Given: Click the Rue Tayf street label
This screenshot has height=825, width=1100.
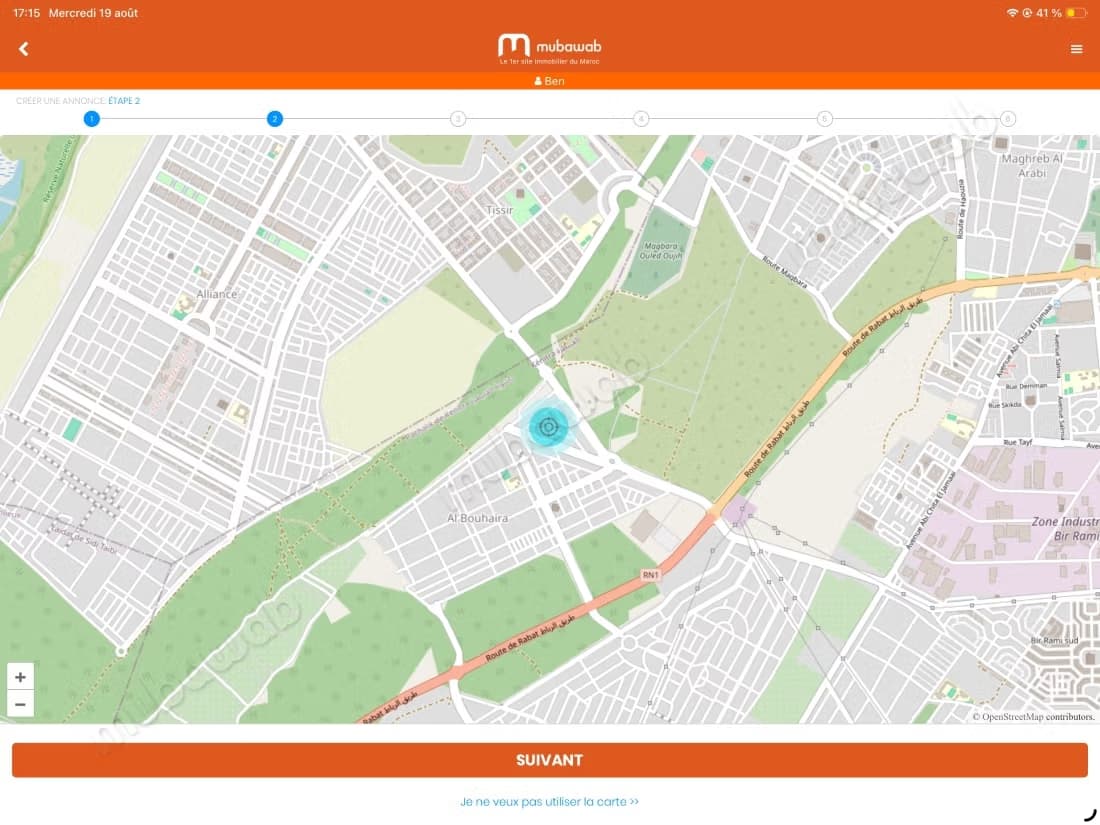Looking at the screenshot, I should pyautogui.click(x=1018, y=442).
